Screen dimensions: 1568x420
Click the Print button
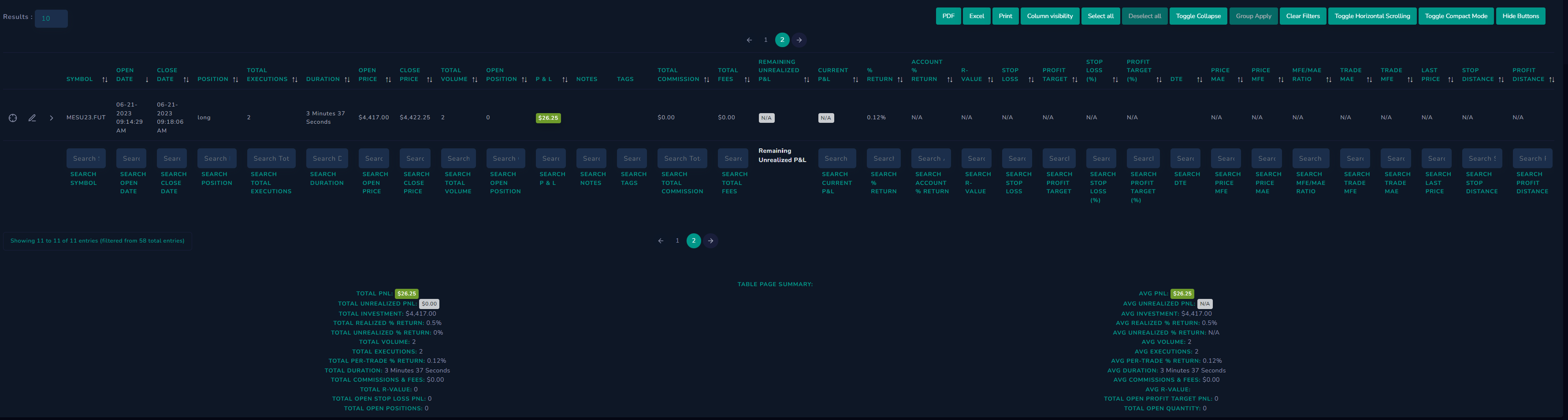(1006, 16)
